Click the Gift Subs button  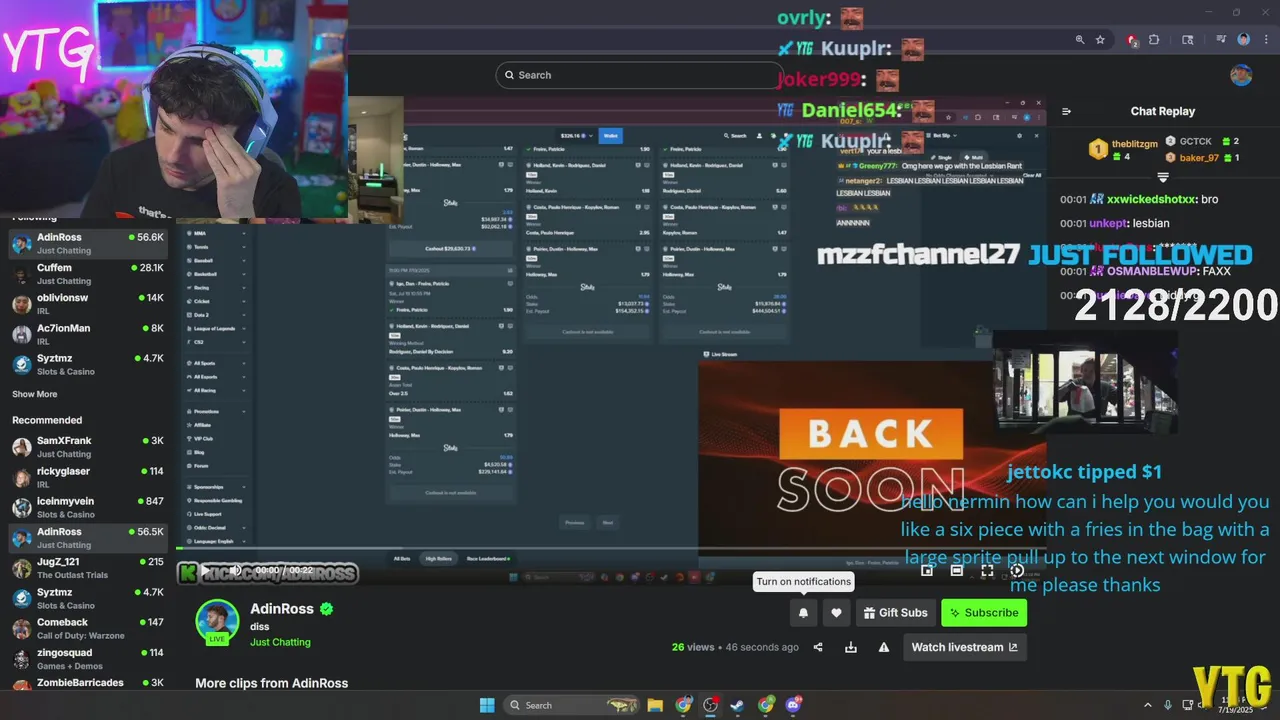(x=895, y=613)
